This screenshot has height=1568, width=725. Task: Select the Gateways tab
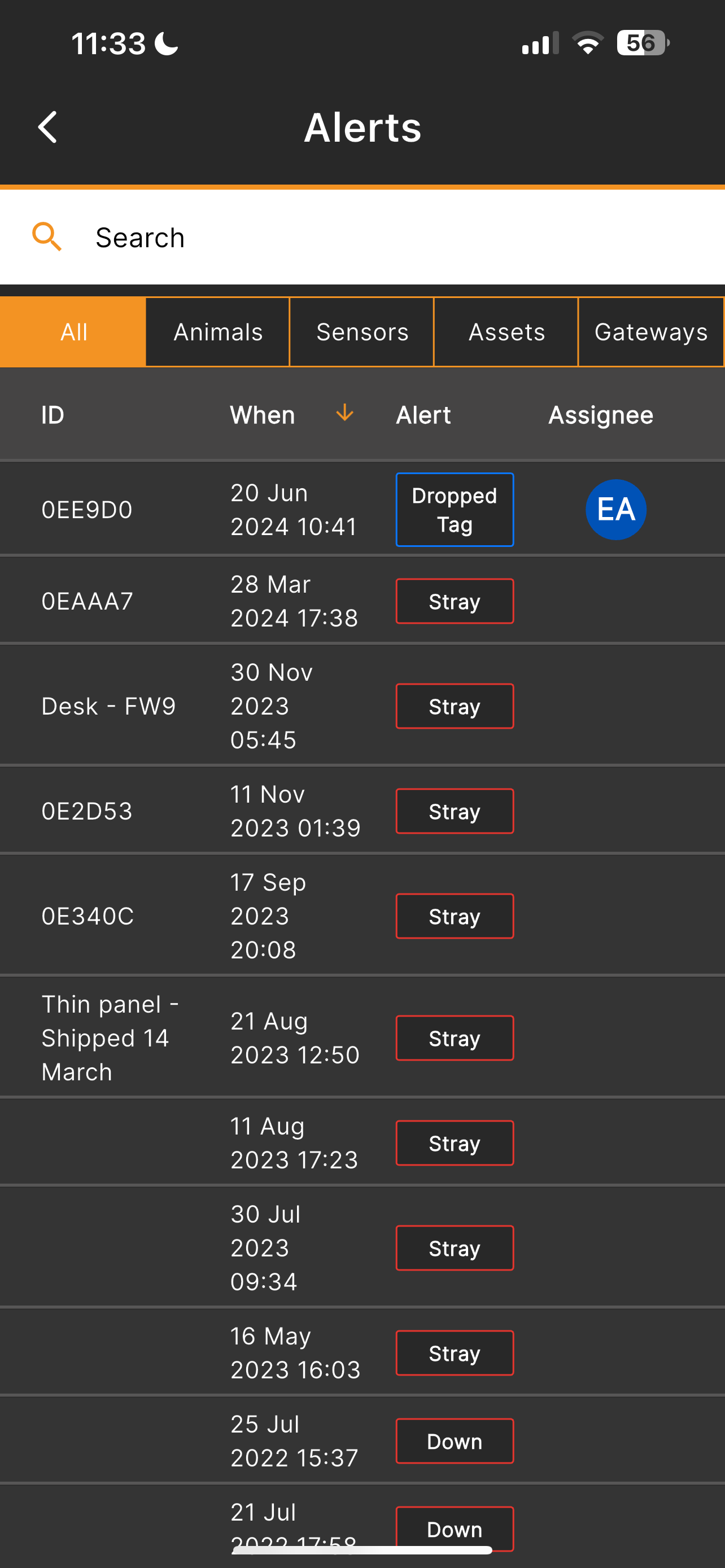pos(650,332)
